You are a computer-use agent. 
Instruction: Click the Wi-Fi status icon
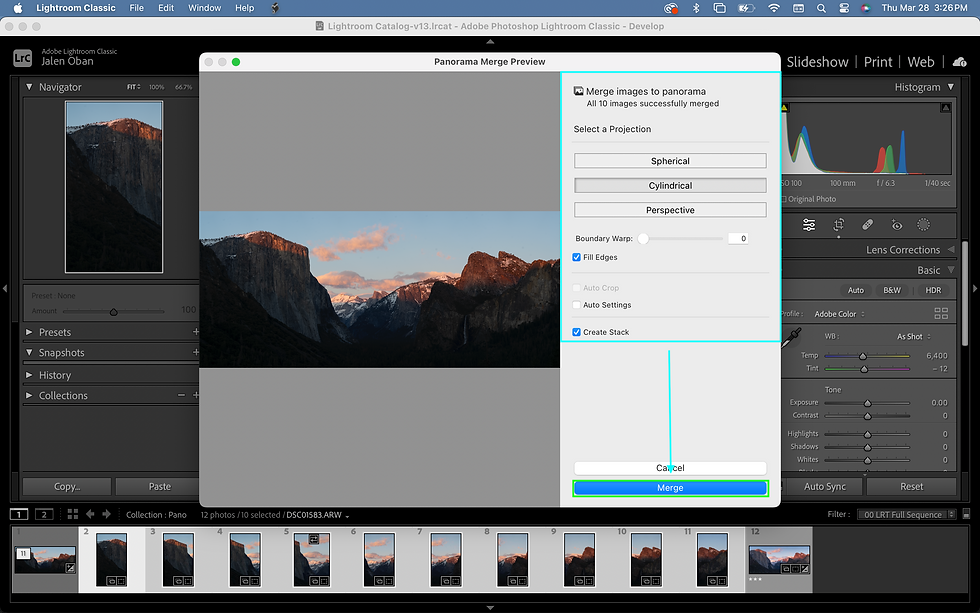(x=774, y=8)
